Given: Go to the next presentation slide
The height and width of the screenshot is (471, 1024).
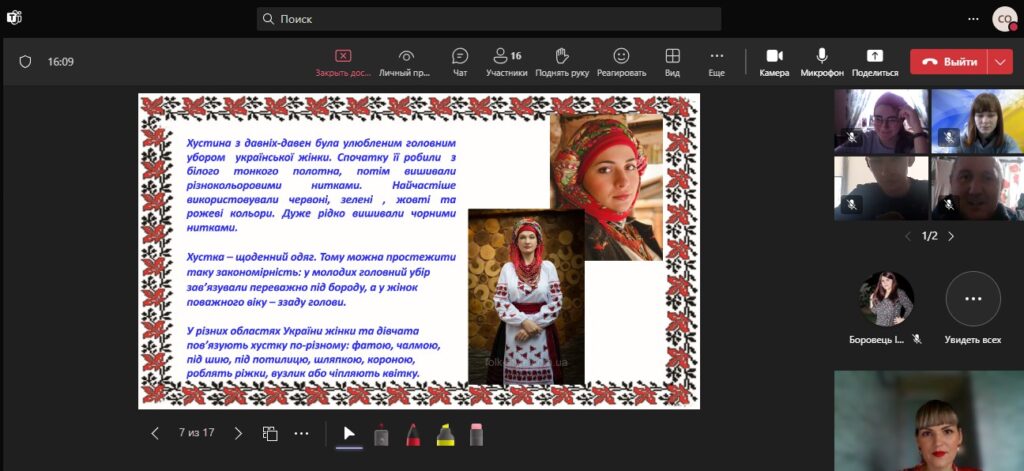Looking at the screenshot, I should pyautogui.click(x=238, y=434).
